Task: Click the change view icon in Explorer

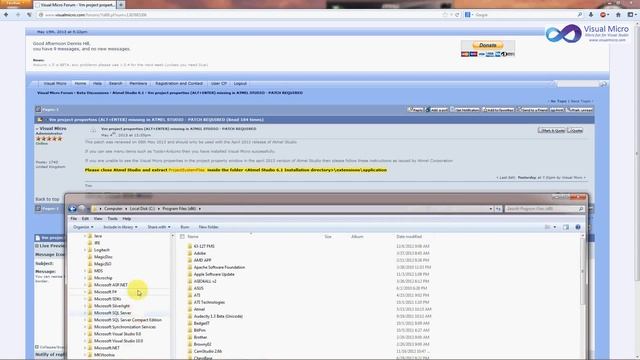Action: point(548,227)
